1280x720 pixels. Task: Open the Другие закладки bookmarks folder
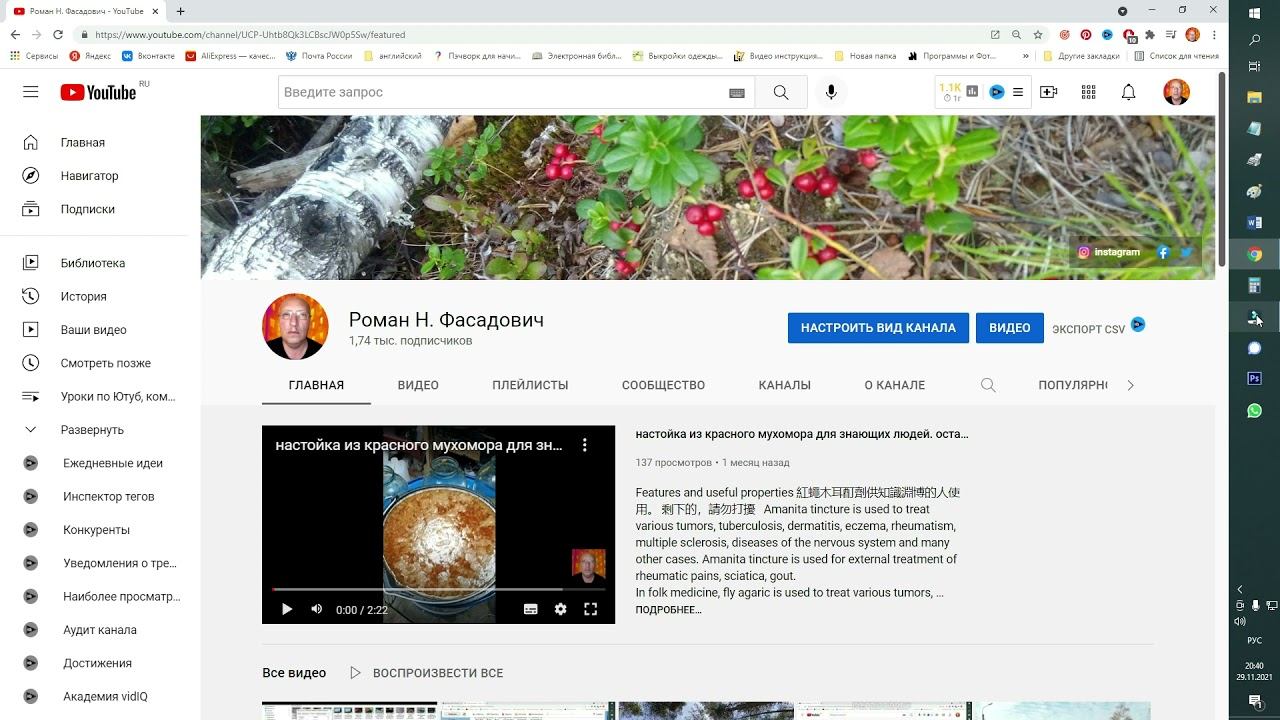coord(1081,56)
